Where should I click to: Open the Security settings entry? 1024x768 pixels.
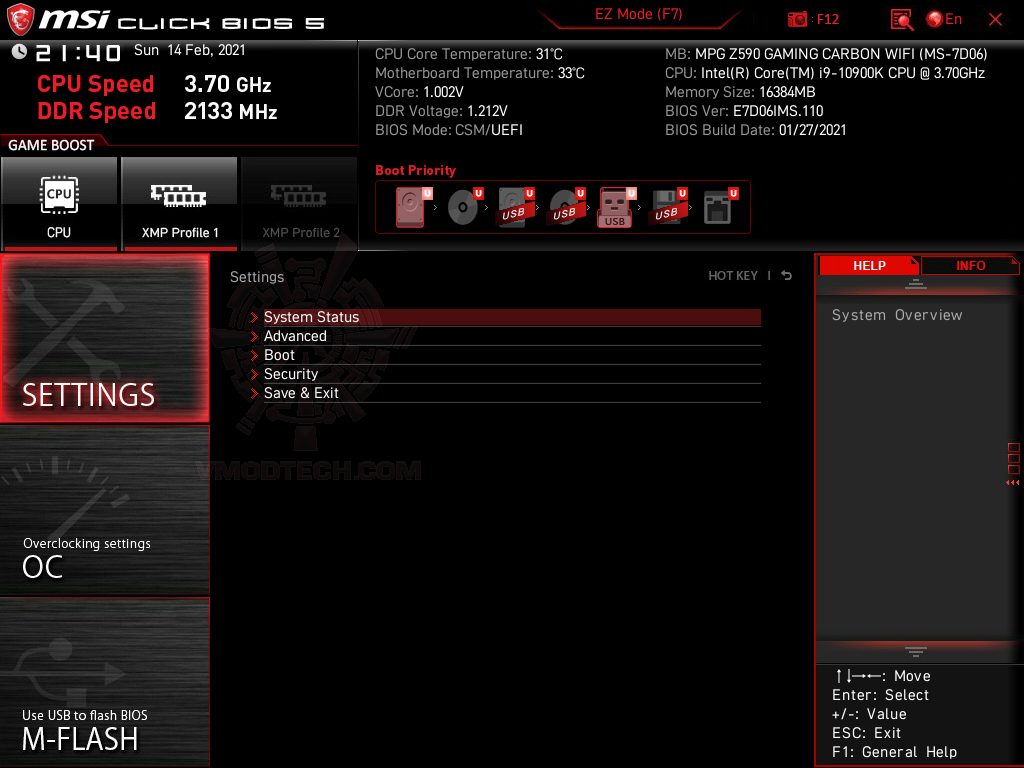[290, 373]
